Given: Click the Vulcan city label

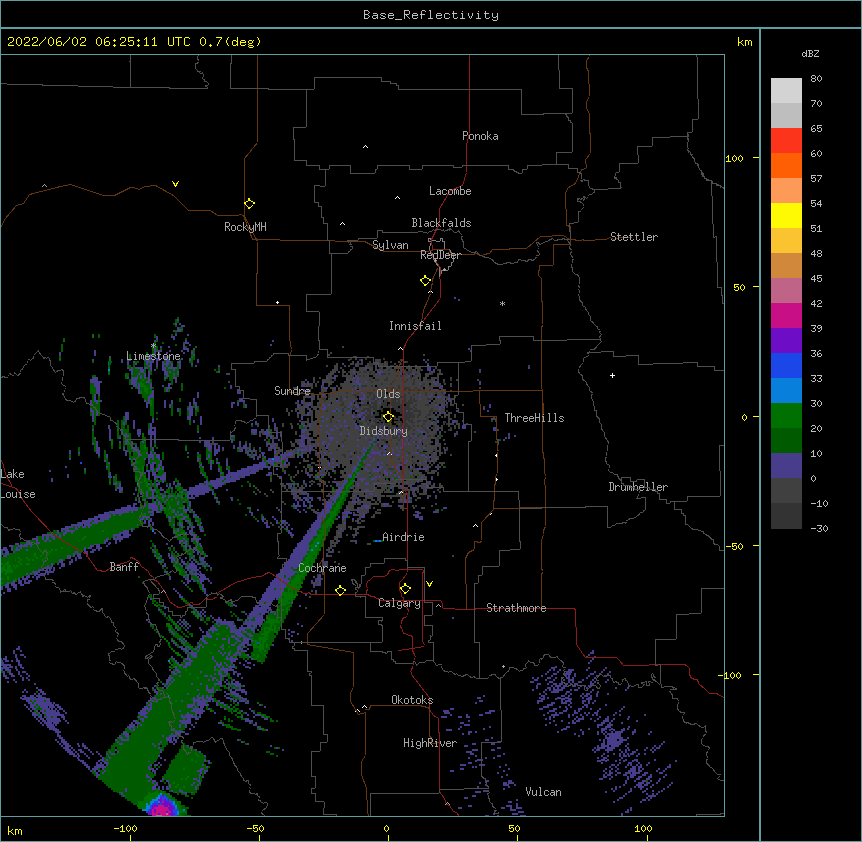Looking at the screenshot, I should pos(543,792).
